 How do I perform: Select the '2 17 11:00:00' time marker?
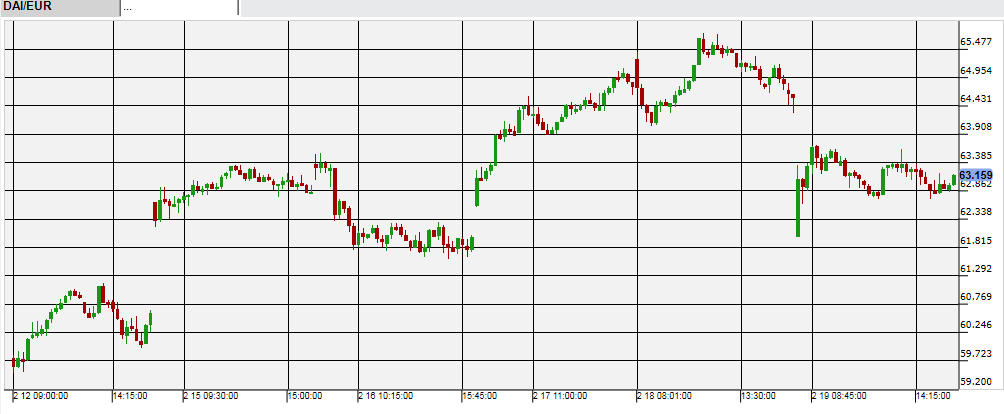559,396
